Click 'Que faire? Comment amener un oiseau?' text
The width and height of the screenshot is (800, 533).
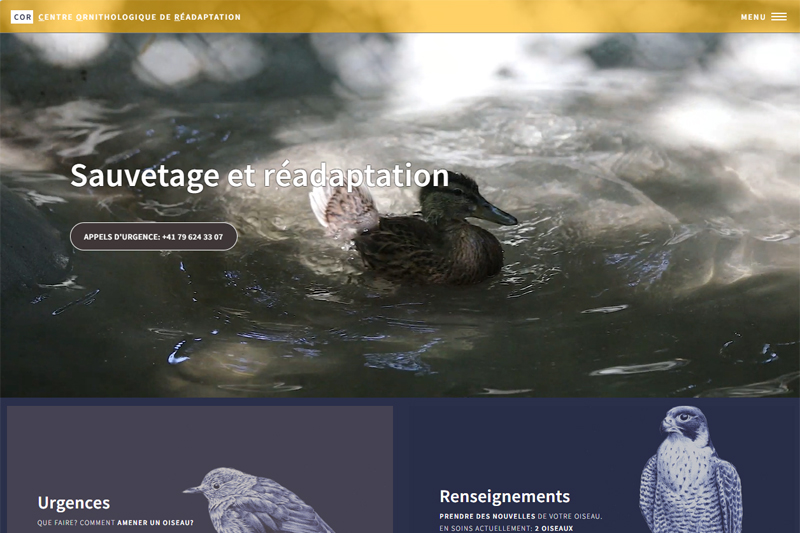(115, 523)
